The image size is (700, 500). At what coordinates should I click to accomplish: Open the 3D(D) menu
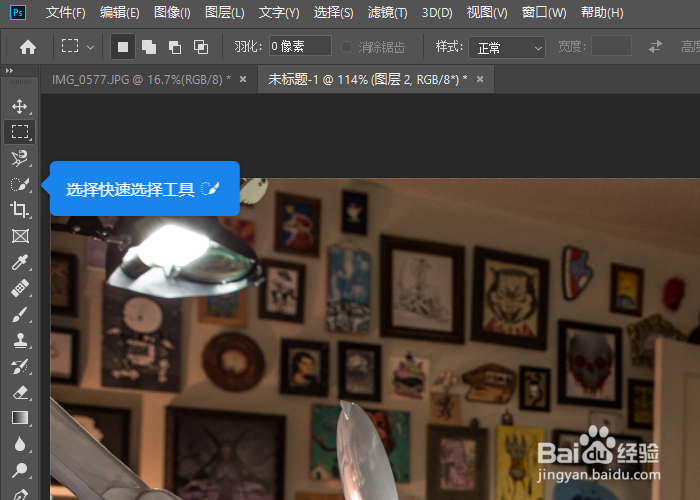[437, 12]
